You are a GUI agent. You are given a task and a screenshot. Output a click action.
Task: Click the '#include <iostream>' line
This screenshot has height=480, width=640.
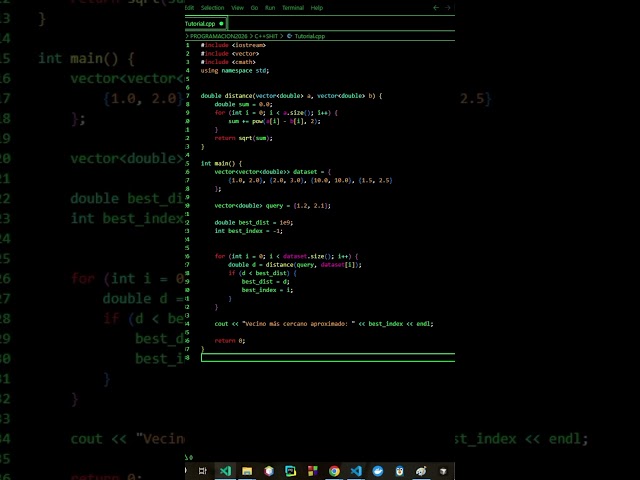point(233,45)
